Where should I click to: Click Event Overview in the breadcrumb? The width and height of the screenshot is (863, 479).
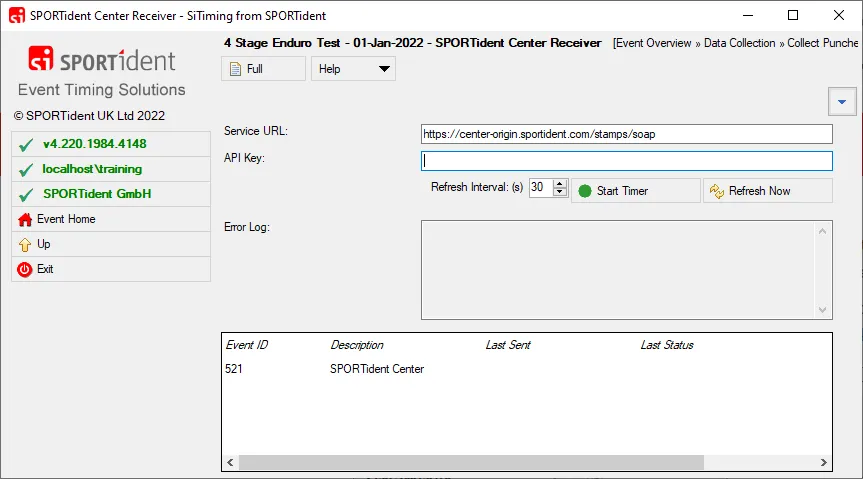653,43
